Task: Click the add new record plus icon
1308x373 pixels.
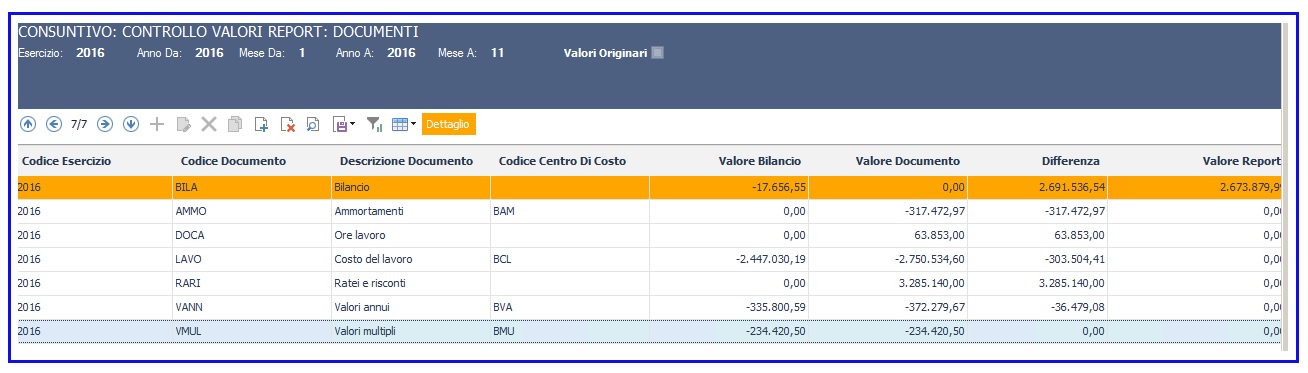Action: 157,124
